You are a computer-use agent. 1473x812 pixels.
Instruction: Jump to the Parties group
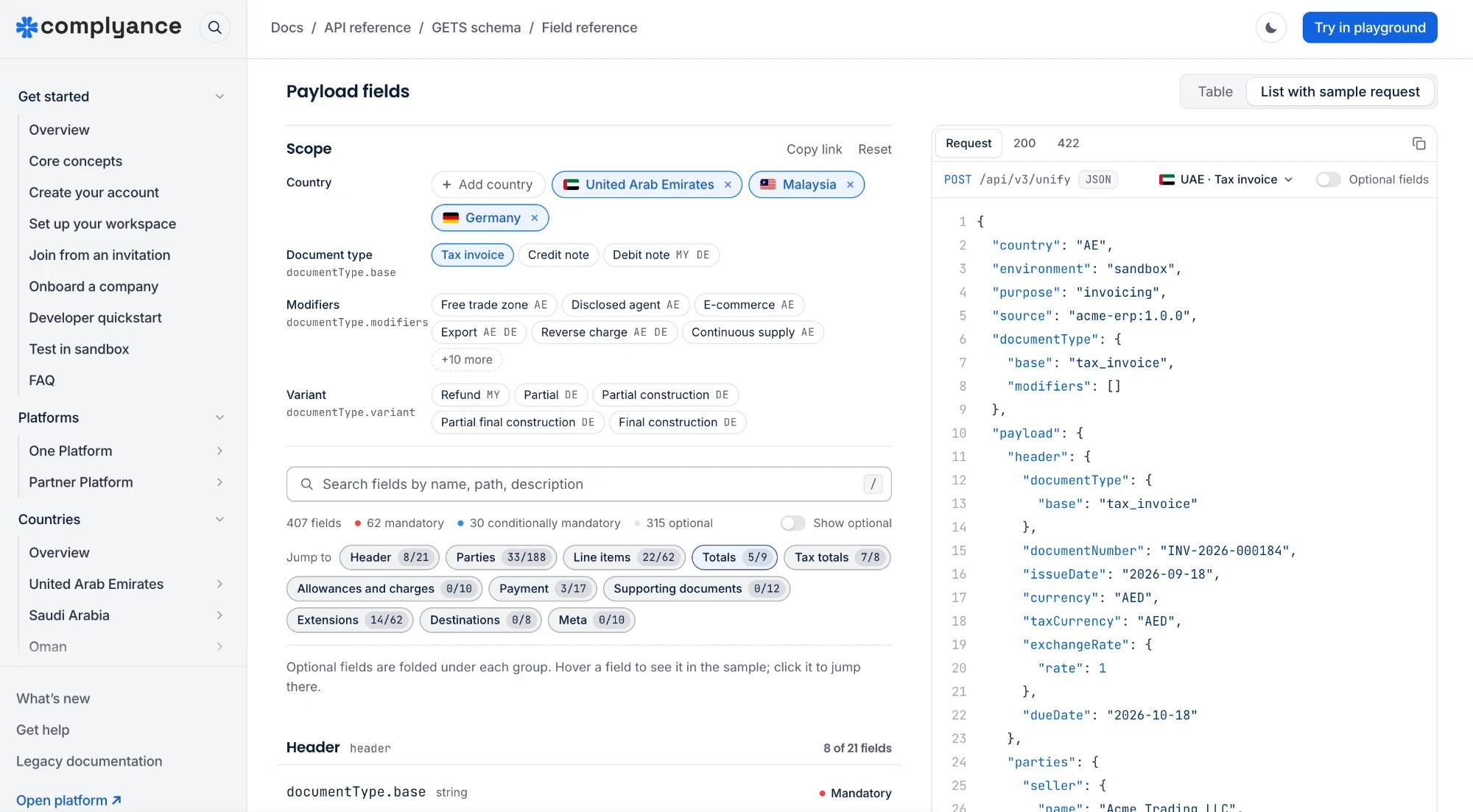tap(501, 557)
